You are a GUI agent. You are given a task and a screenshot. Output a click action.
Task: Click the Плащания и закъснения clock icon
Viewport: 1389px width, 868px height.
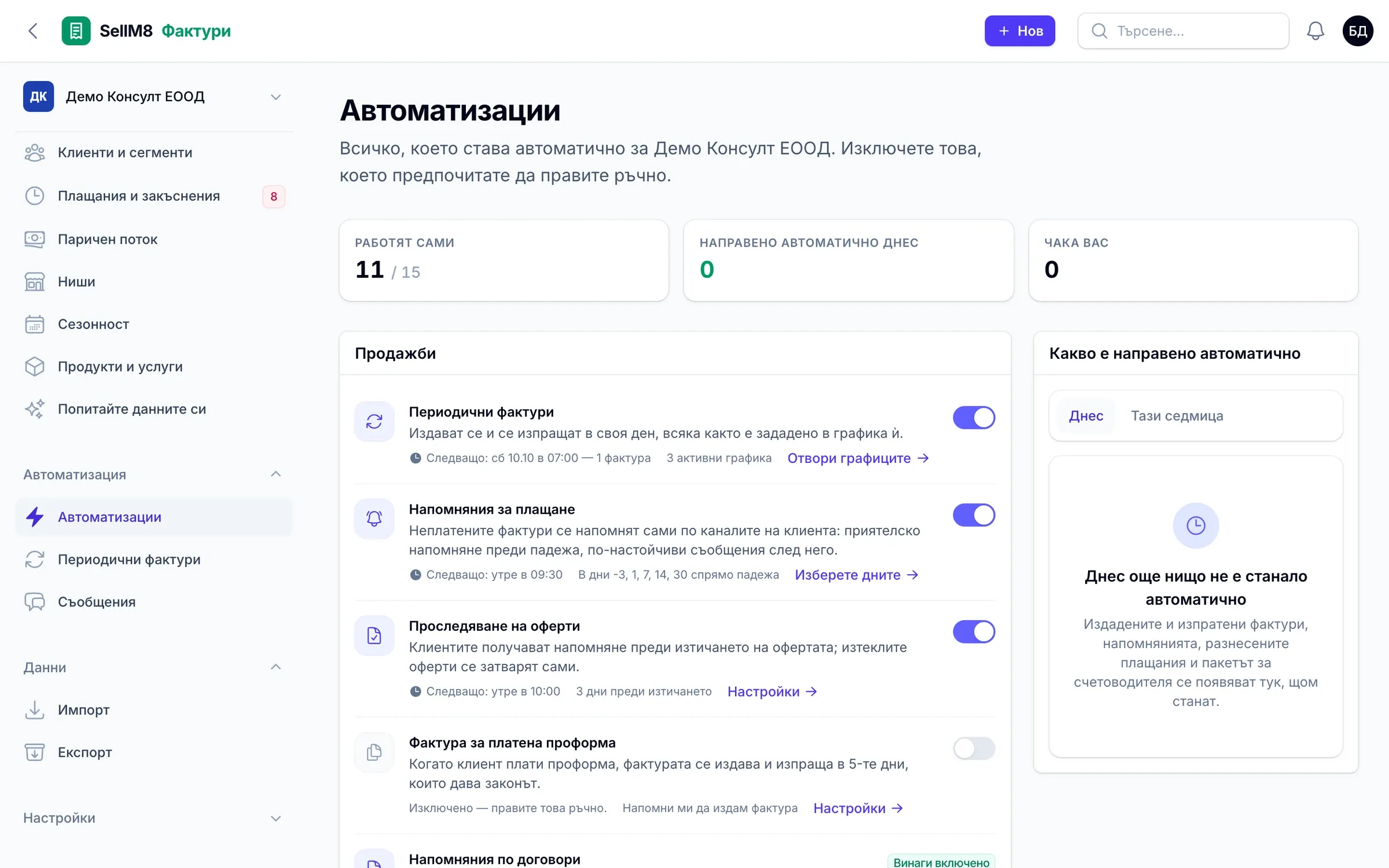point(35,196)
